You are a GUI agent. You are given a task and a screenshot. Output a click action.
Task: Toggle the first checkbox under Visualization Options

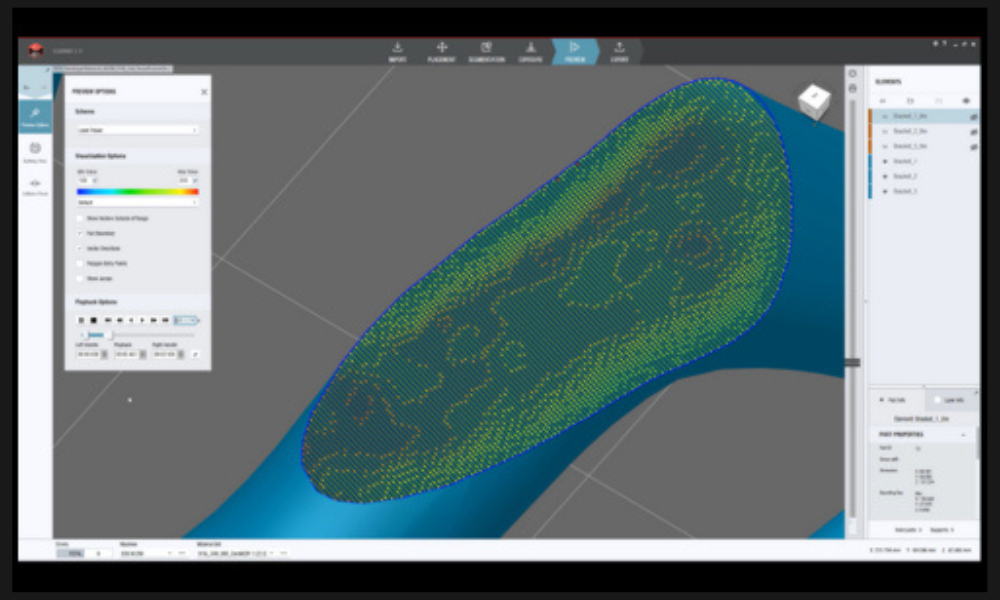pos(80,218)
